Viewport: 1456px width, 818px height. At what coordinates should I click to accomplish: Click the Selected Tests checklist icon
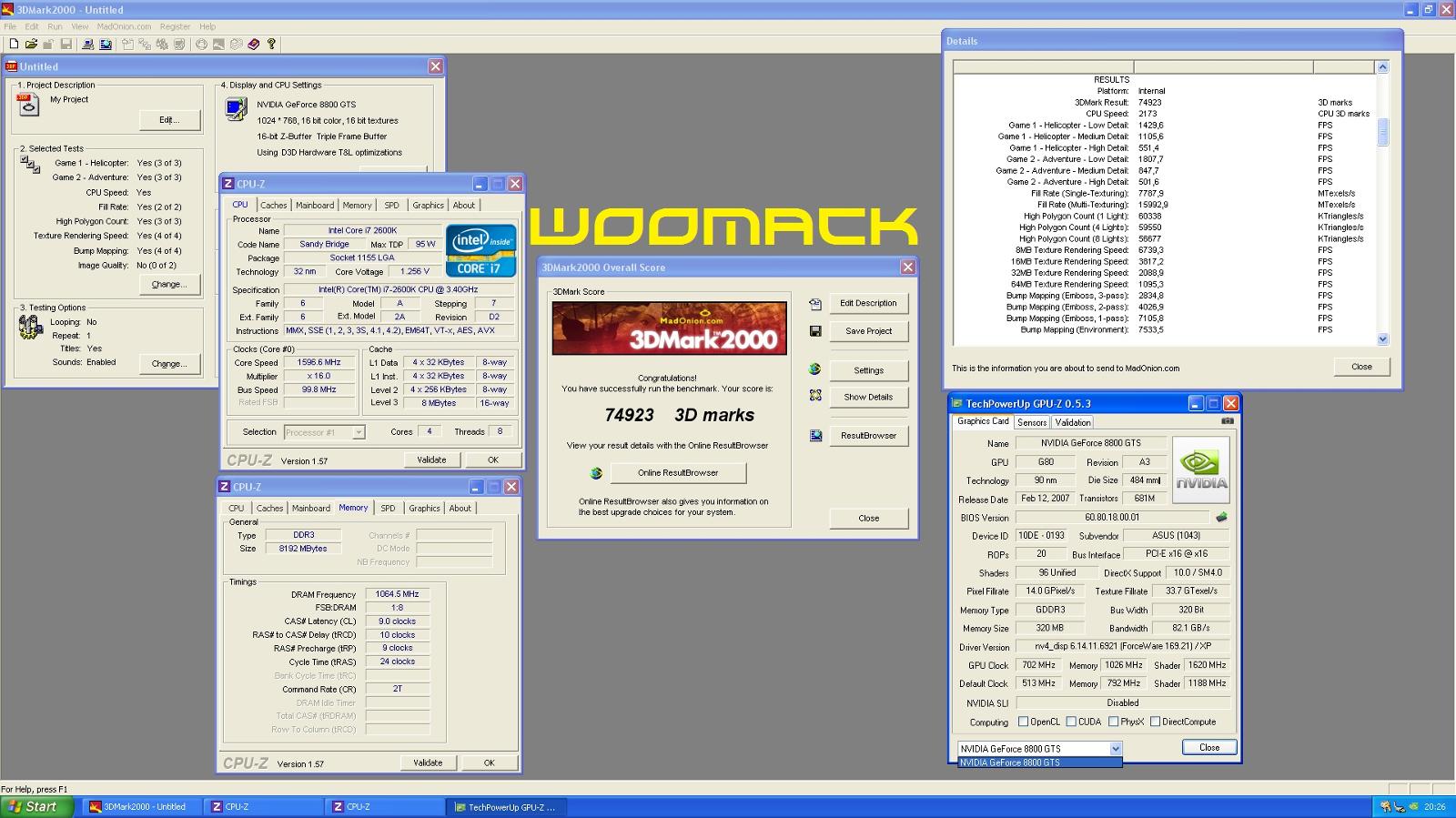pos(30,164)
